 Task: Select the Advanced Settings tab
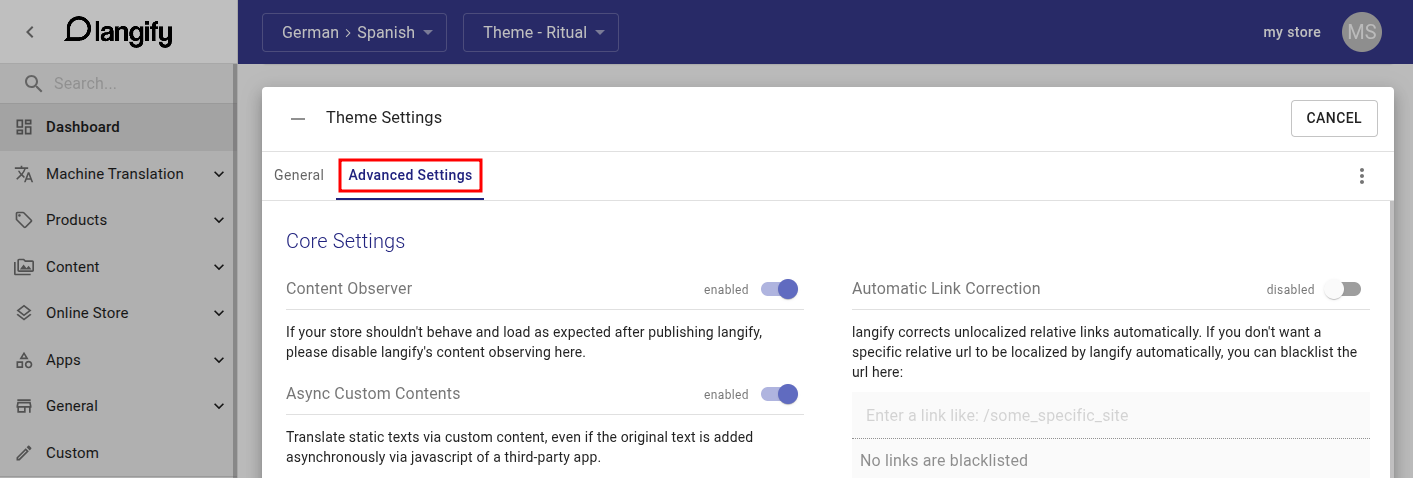click(x=410, y=175)
